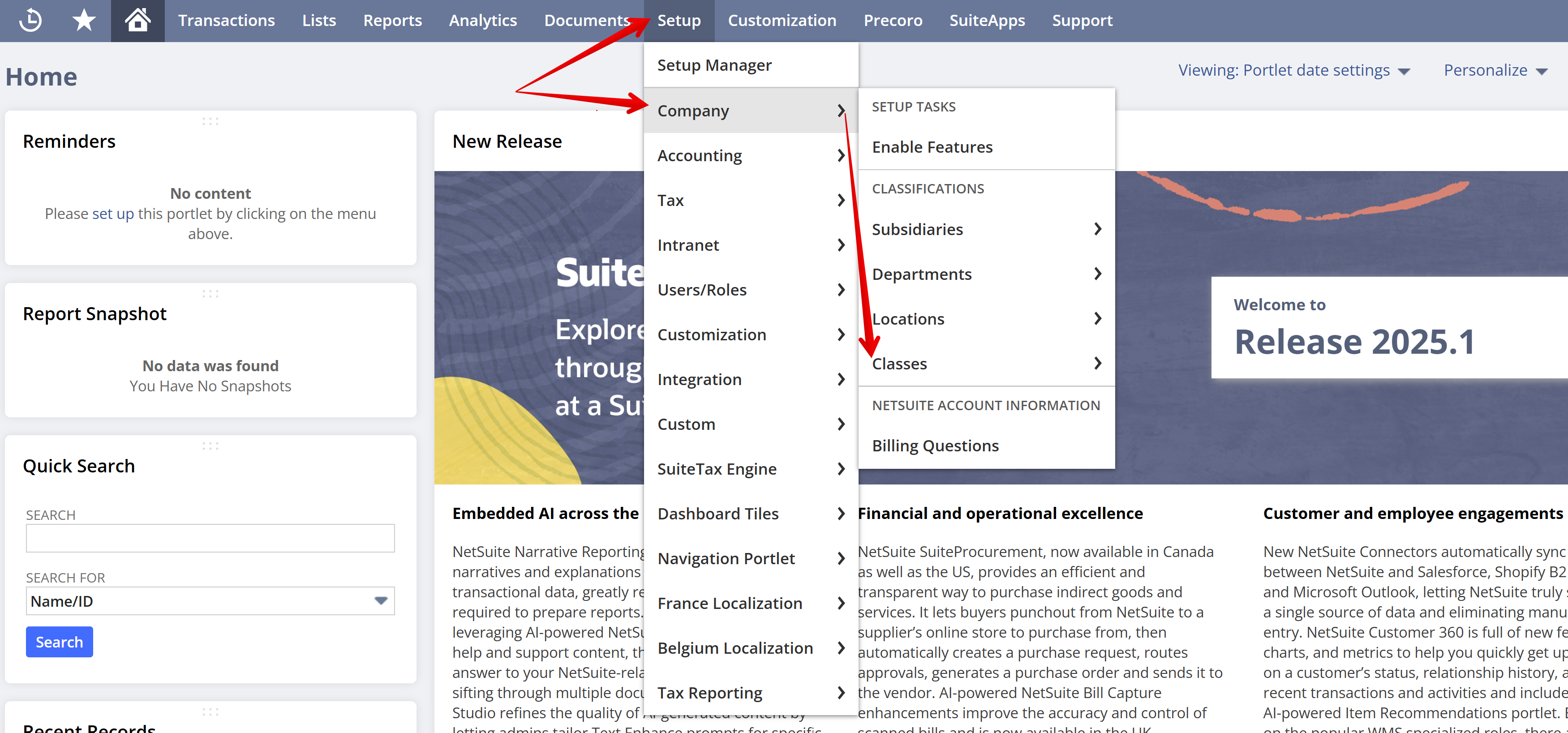Click the Report Snapshot drag handle dots
This screenshot has width=1568, height=733.
(210, 293)
